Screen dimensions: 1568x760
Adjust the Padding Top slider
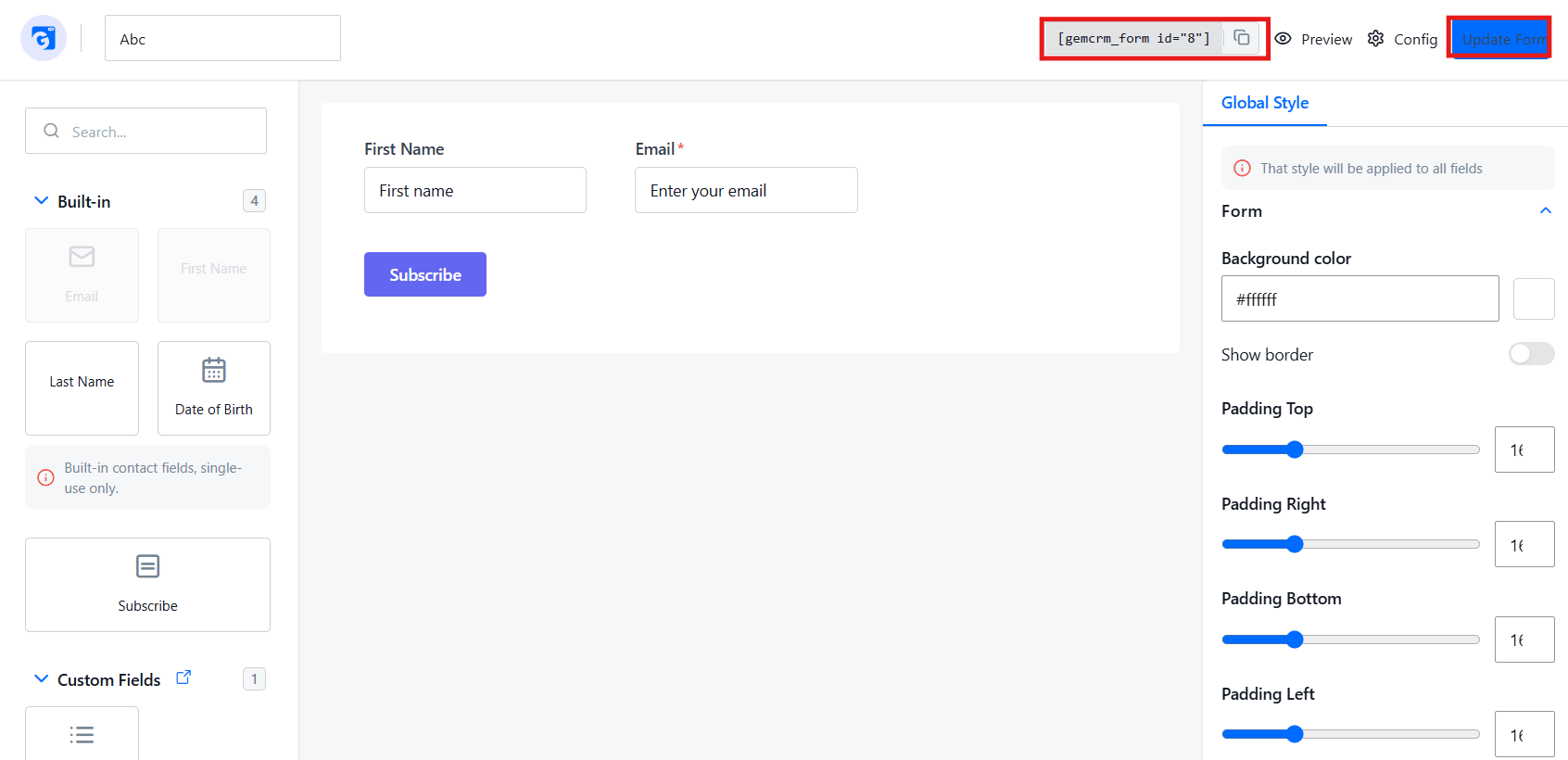[1350, 450]
